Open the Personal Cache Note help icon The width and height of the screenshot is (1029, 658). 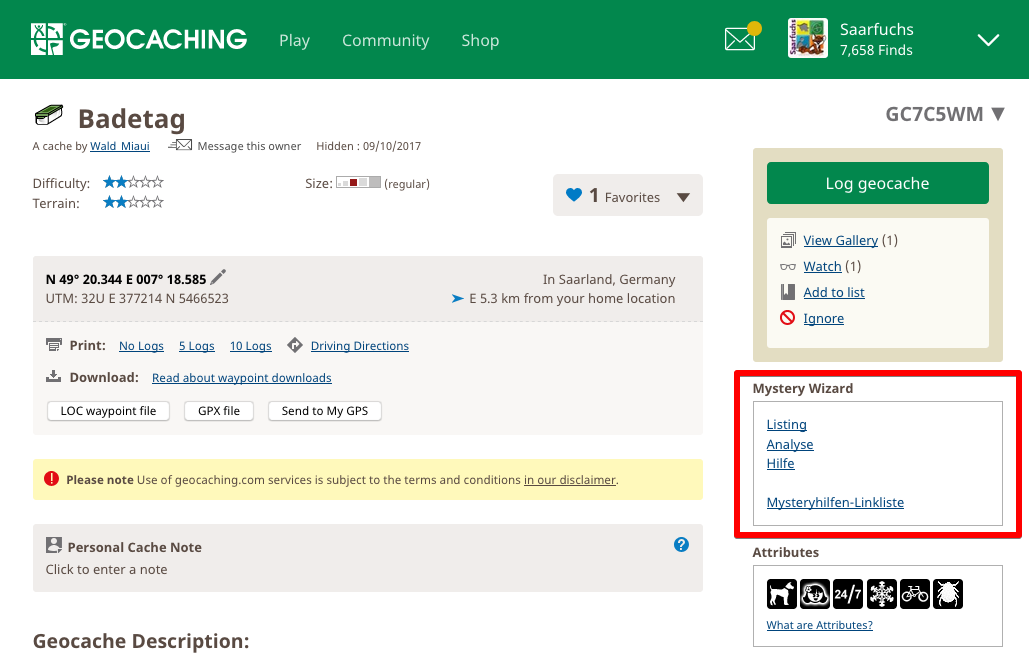click(681, 545)
